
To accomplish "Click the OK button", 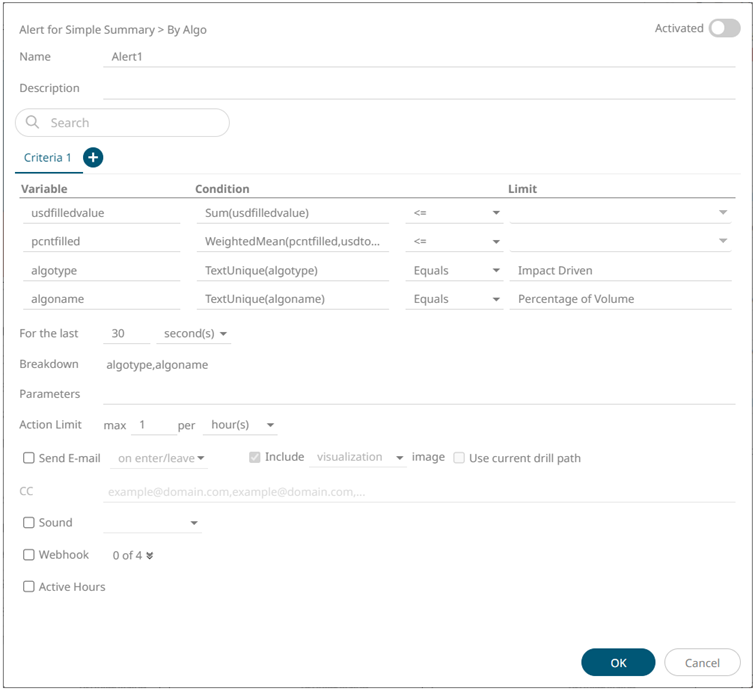I will tap(617, 662).
